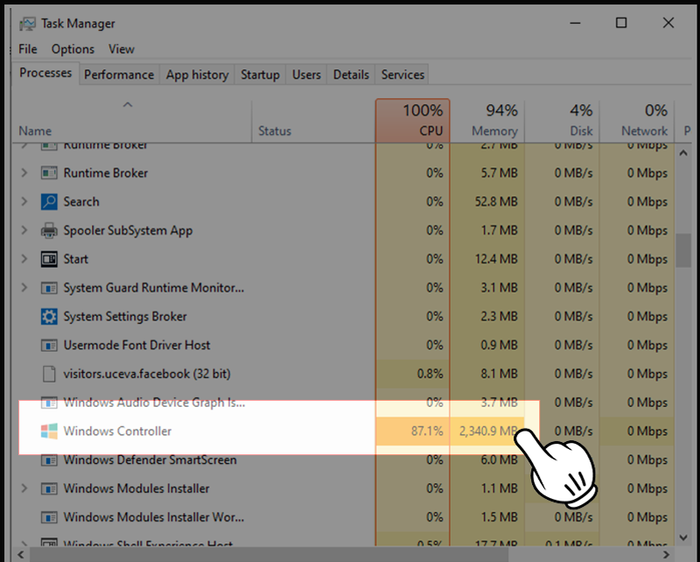Screen dimensions: 700x562
Task: Expand the Spooler SubSystem App group
Action: click(24, 230)
